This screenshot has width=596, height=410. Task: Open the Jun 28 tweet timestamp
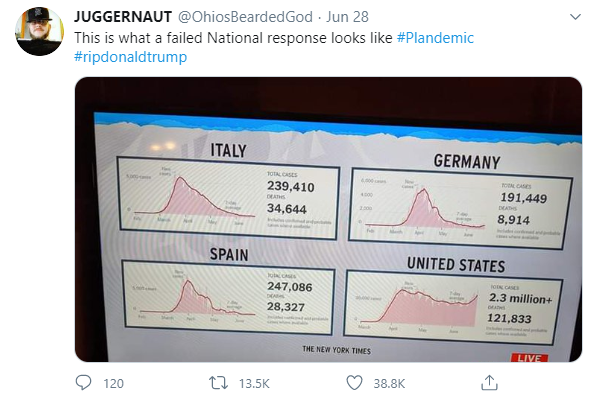click(347, 17)
